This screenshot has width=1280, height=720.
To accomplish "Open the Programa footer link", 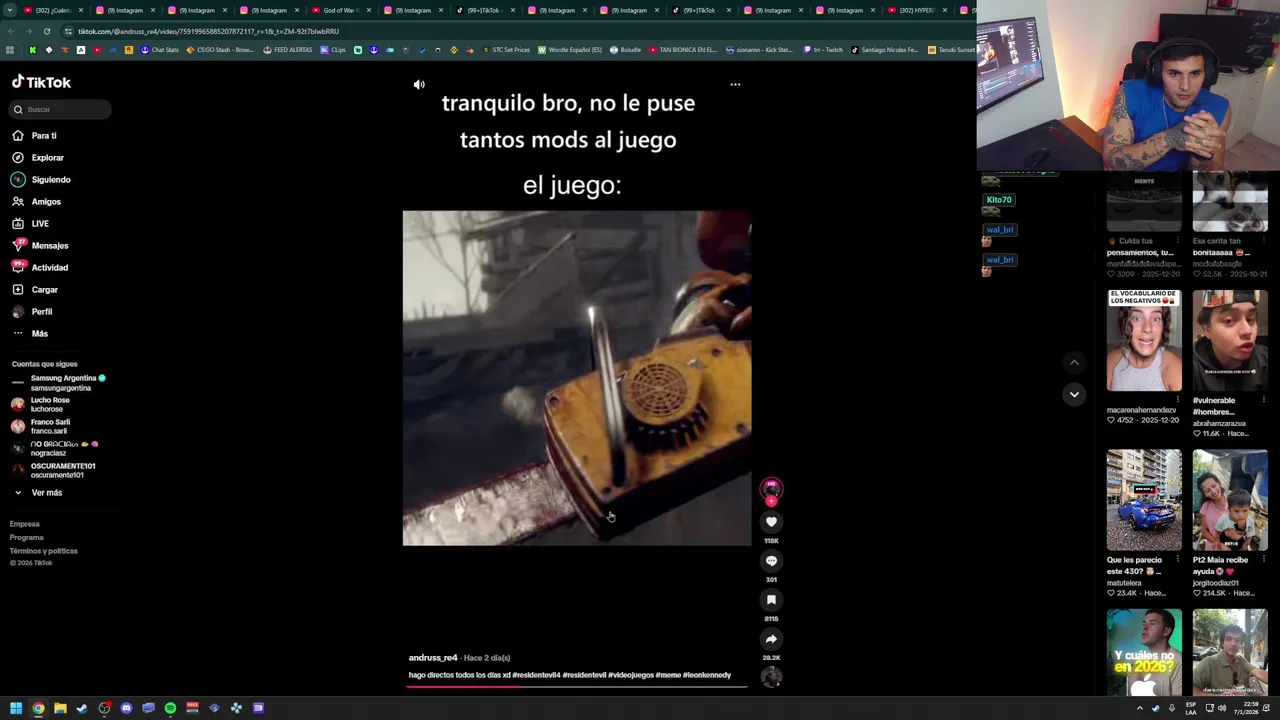I will tap(27, 538).
